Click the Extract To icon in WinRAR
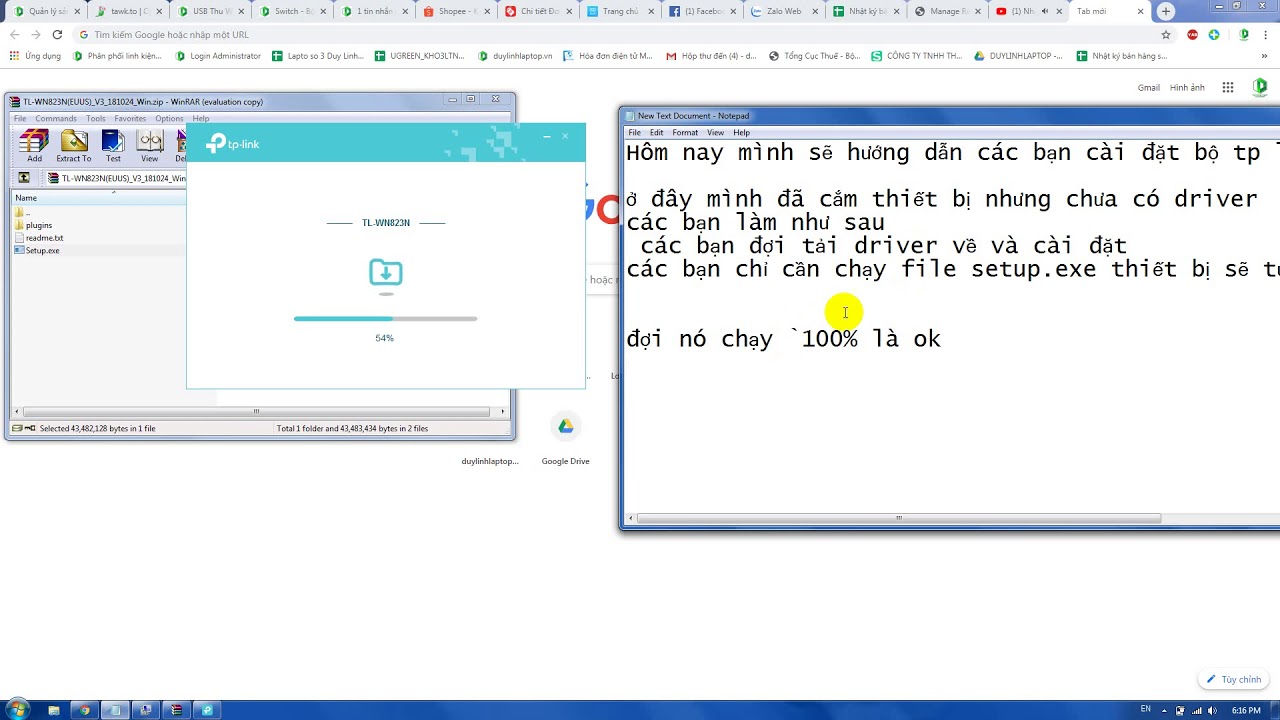The width and height of the screenshot is (1280, 720). [73, 145]
